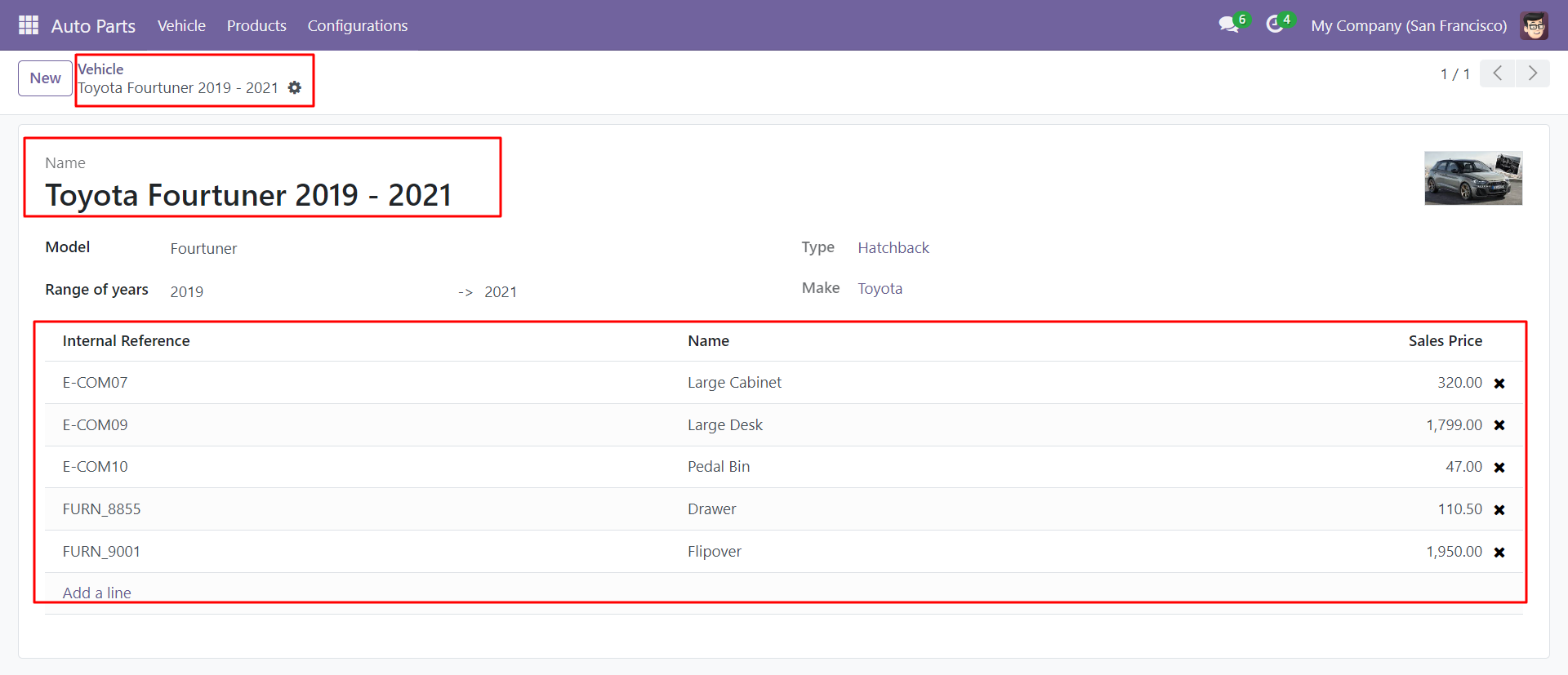1568x675 pixels.
Task: Remove the Flipover line
Action: tap(1499, 553)
